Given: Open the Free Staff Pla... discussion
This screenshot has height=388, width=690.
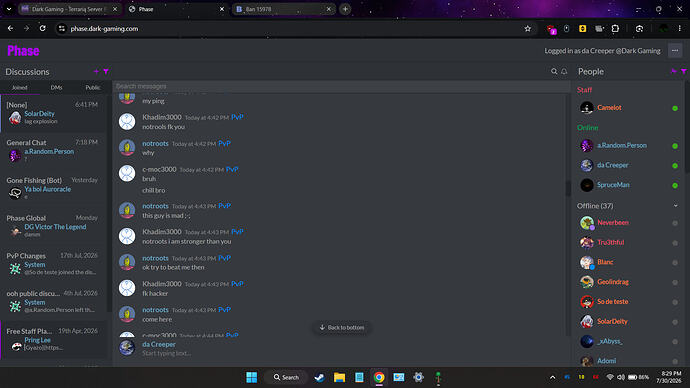Looking at the screenshot, I should [54, 340].
